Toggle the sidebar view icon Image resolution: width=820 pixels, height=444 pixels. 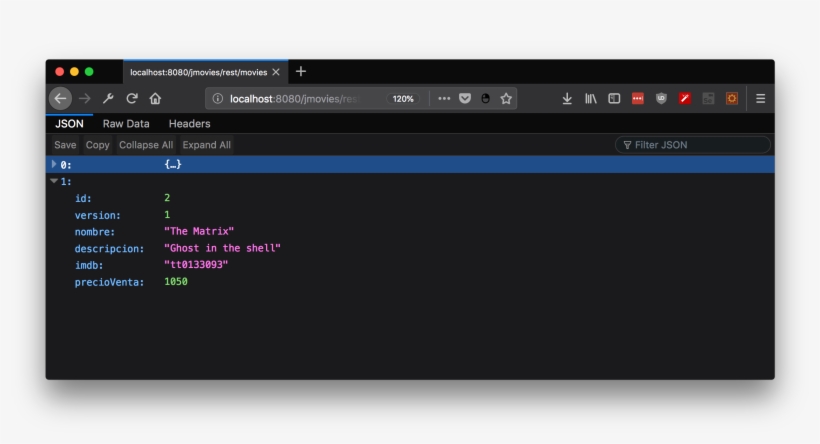pos(614,98)
